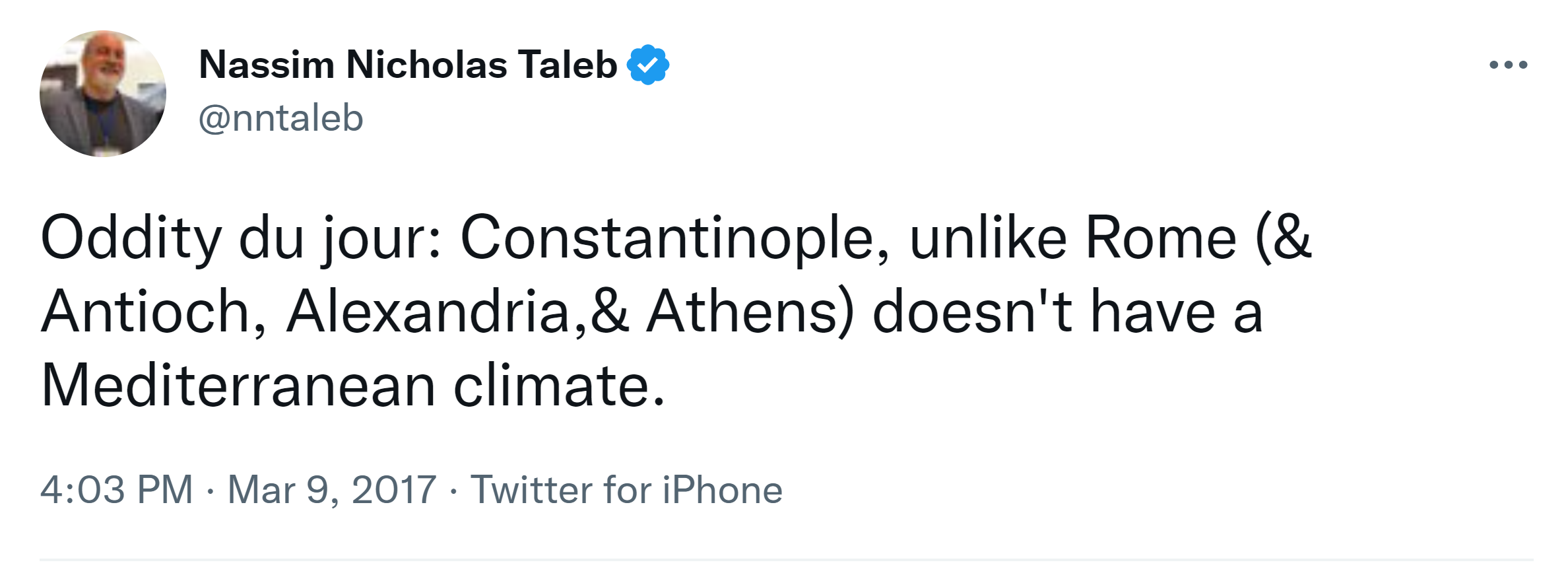Click the blue verified badge
The height and width of the screenshot is (581, 1568).
tap(648, 65)
